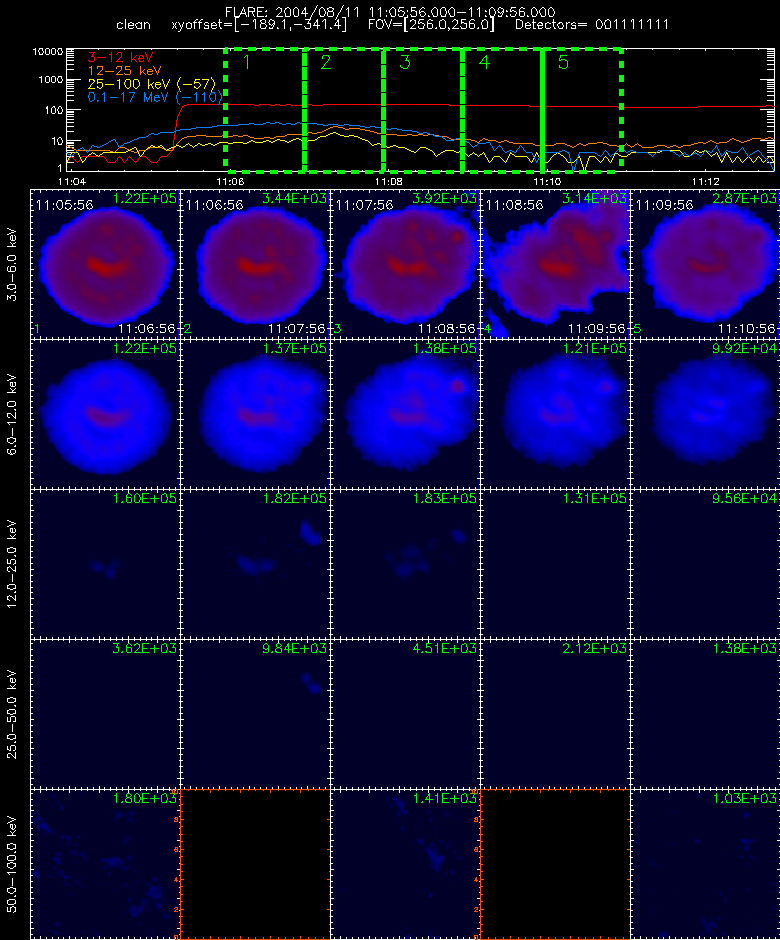Click the blue '0.1-17 MeV (-110)' legend entry
This screenshot has width=780, height=940.
point(155,97)
